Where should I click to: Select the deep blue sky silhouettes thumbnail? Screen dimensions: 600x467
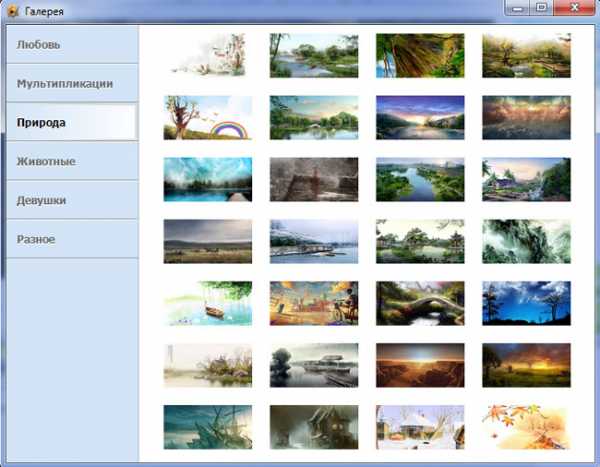[x=526, y=303]
